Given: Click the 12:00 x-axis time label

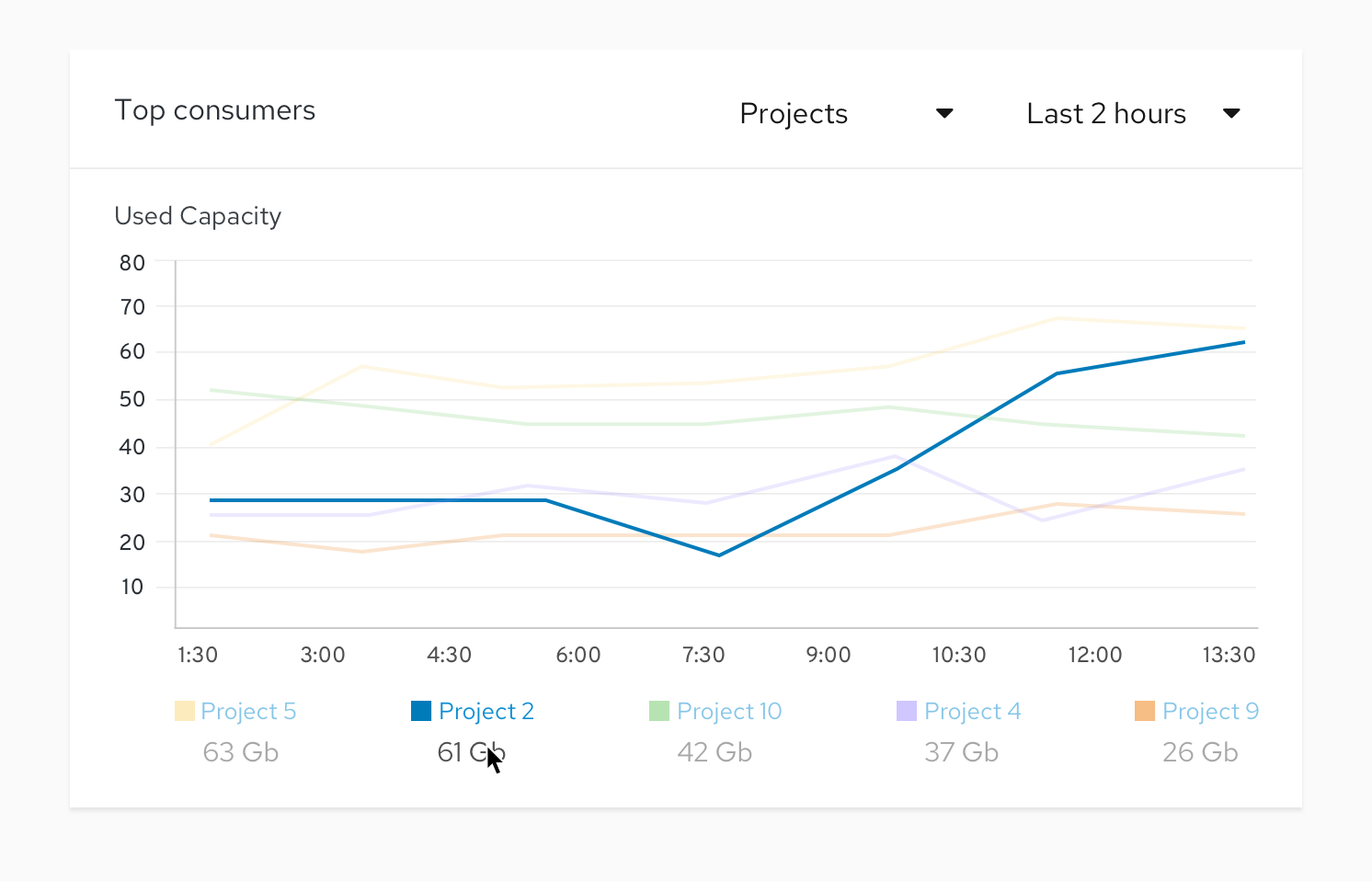Looking at the screenshot, I should (1094, 655).
